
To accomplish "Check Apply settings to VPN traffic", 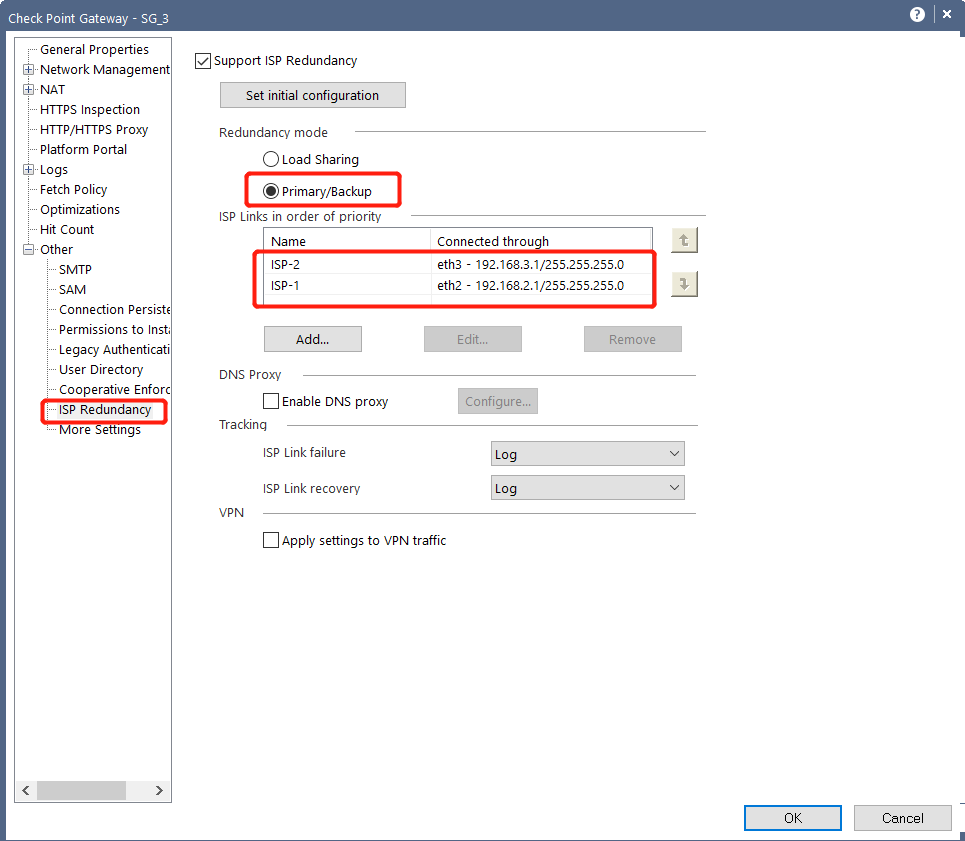I will click(270, 540).
